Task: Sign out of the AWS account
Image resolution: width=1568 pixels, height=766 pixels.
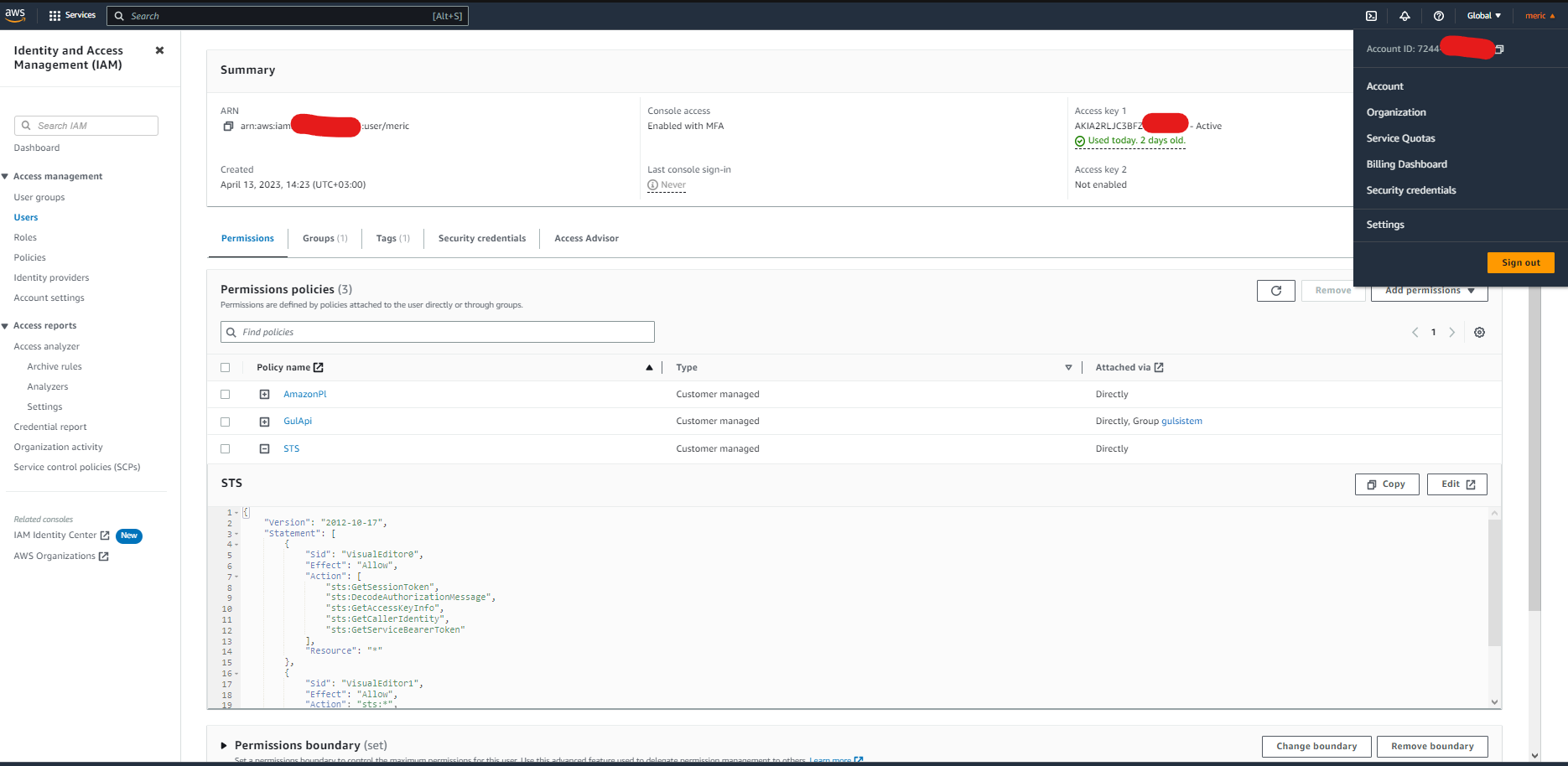Action: point(1520,262)
